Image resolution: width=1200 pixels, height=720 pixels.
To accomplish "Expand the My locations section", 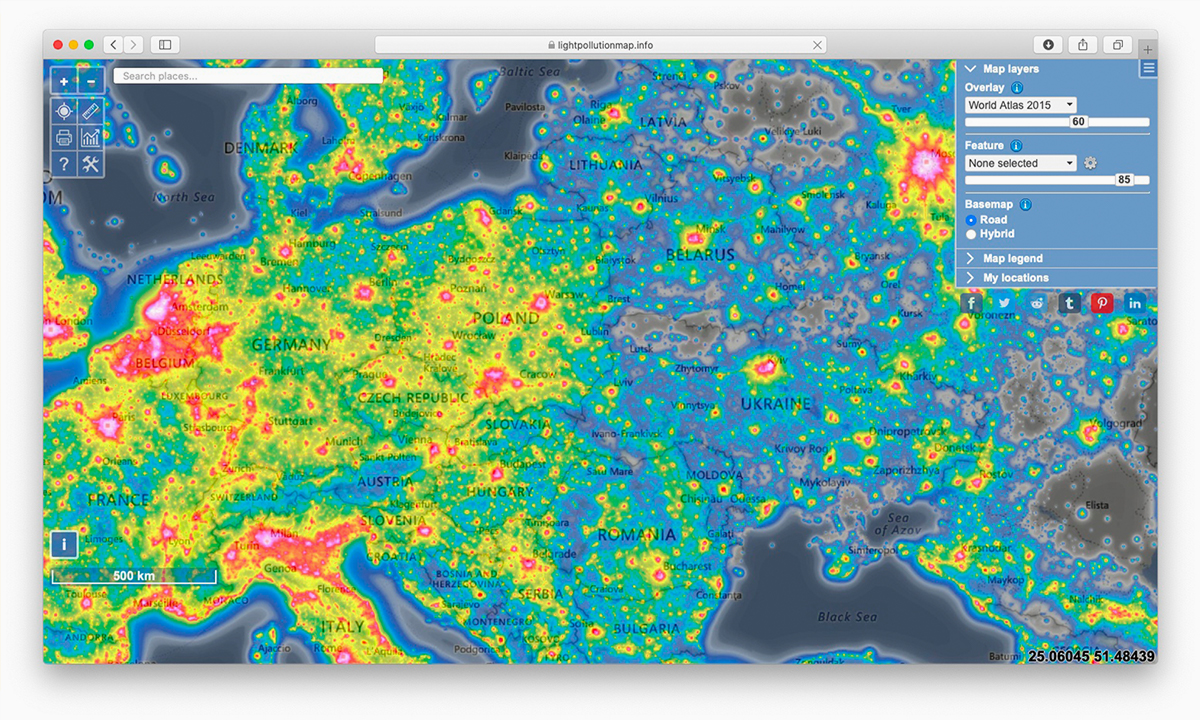I will tap(1015, 278).
